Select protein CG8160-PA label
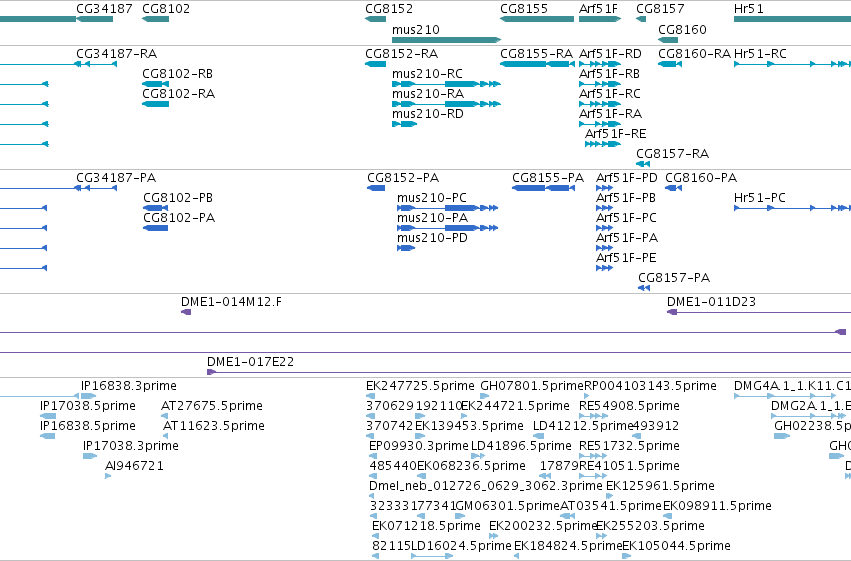Viewport: 851px width, 561px height. point(701,178)
